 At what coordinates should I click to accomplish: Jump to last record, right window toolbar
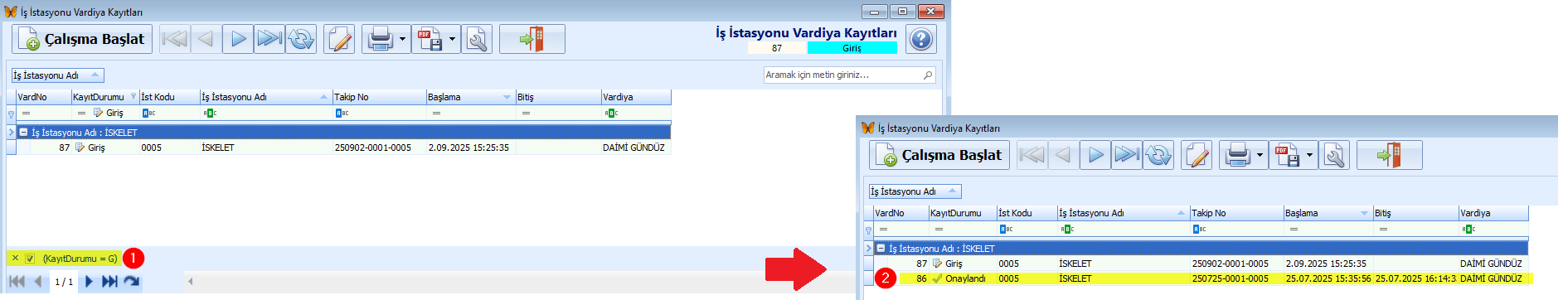[1127, 155]
